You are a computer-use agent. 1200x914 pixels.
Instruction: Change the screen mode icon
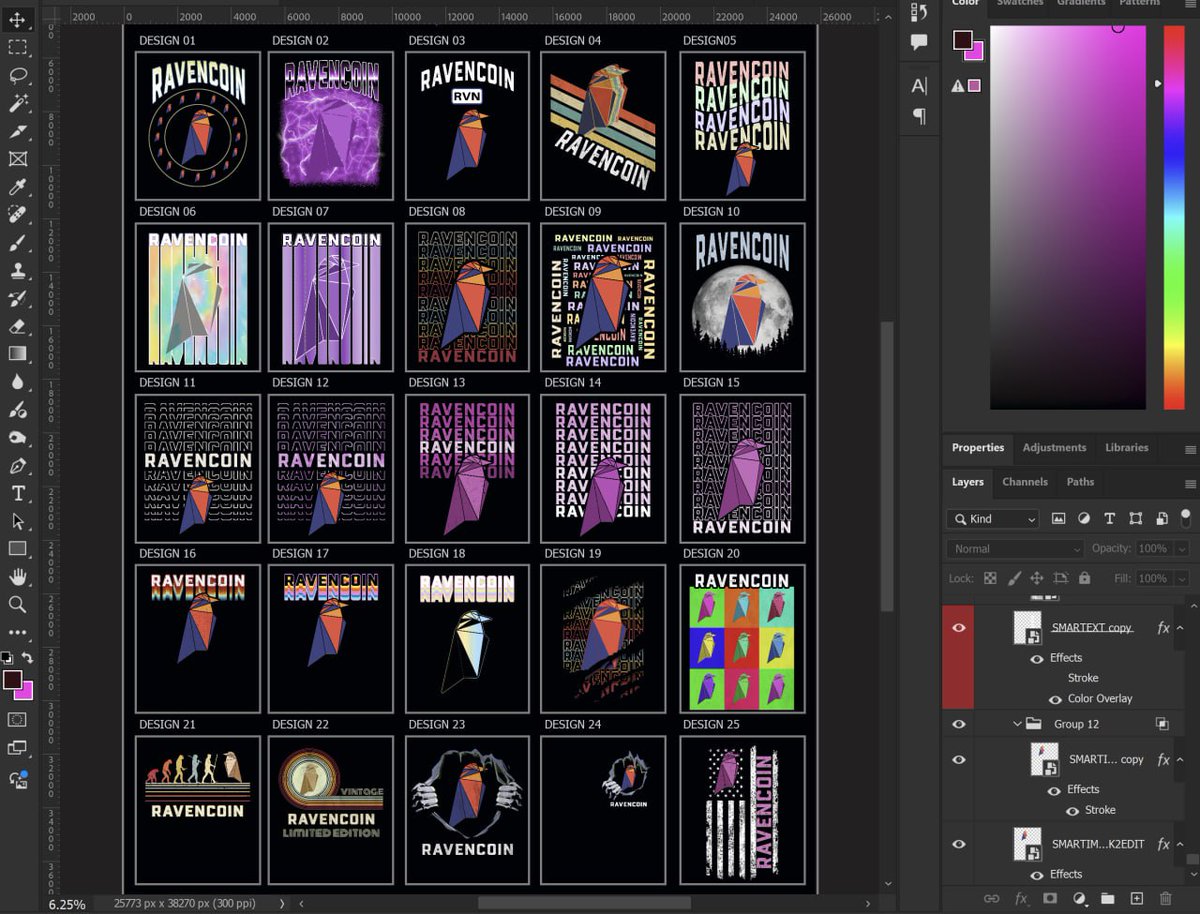18,747
